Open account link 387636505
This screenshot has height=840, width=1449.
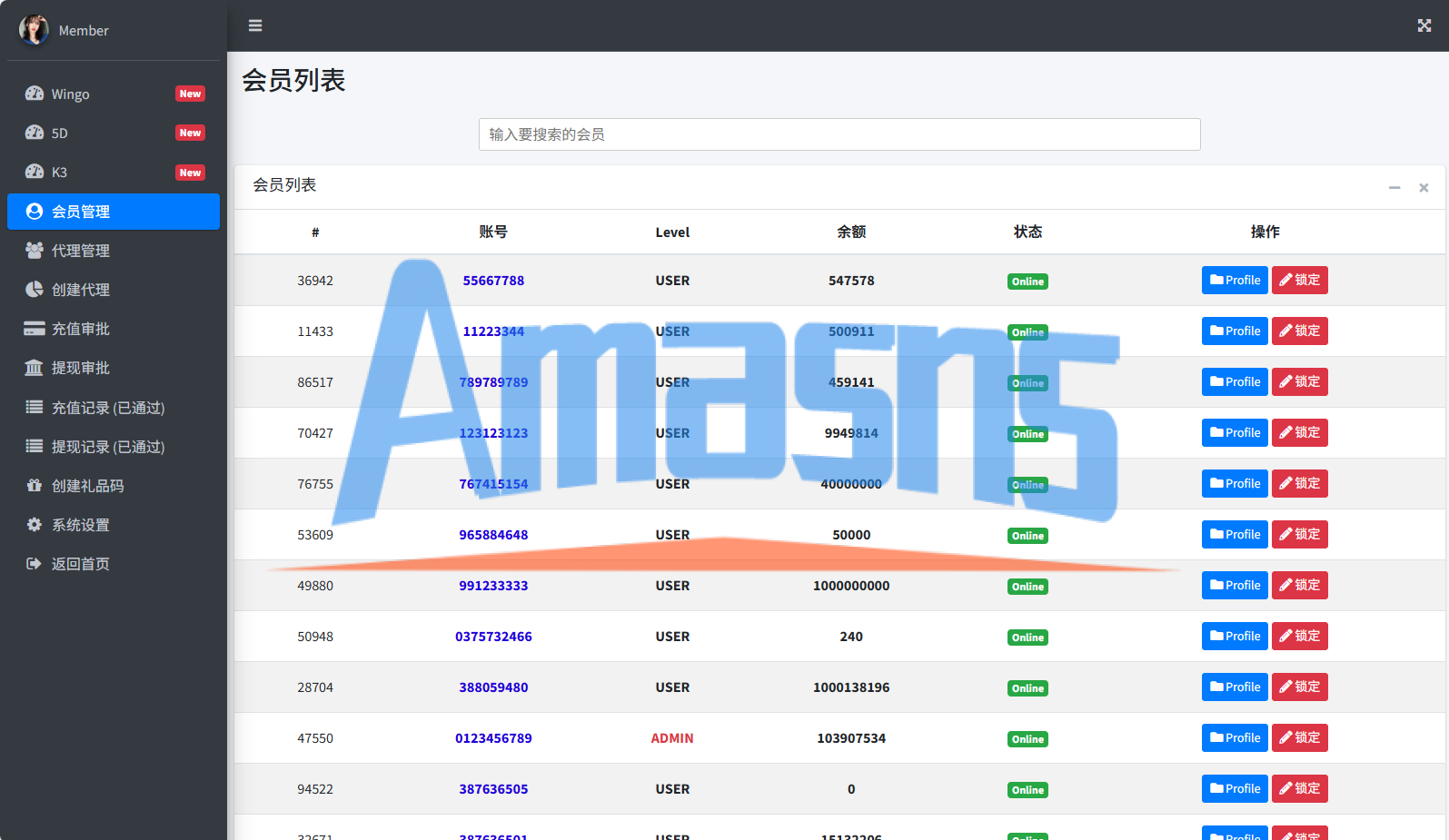pos(493,789)
